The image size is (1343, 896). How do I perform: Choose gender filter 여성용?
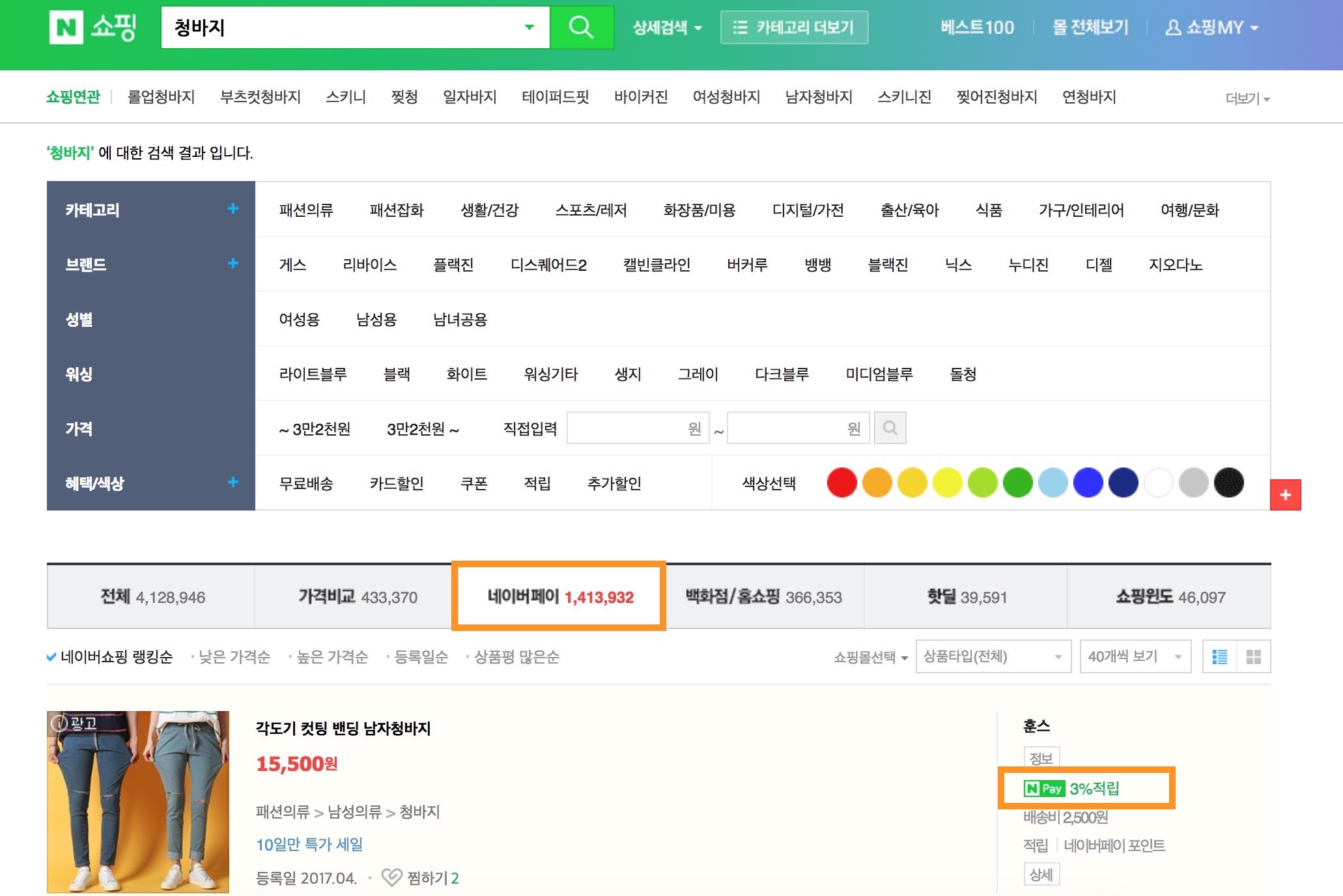(x=300, y=319)
